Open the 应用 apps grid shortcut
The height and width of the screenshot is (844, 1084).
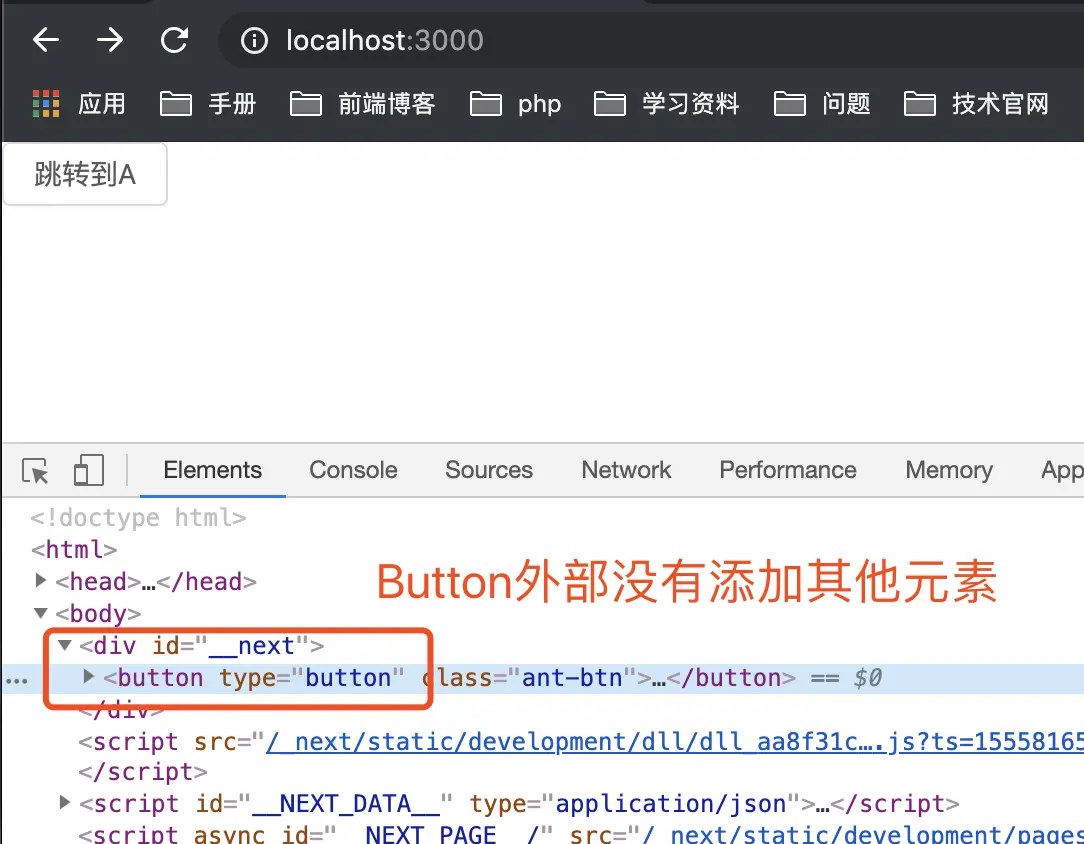tap(79, 104)
